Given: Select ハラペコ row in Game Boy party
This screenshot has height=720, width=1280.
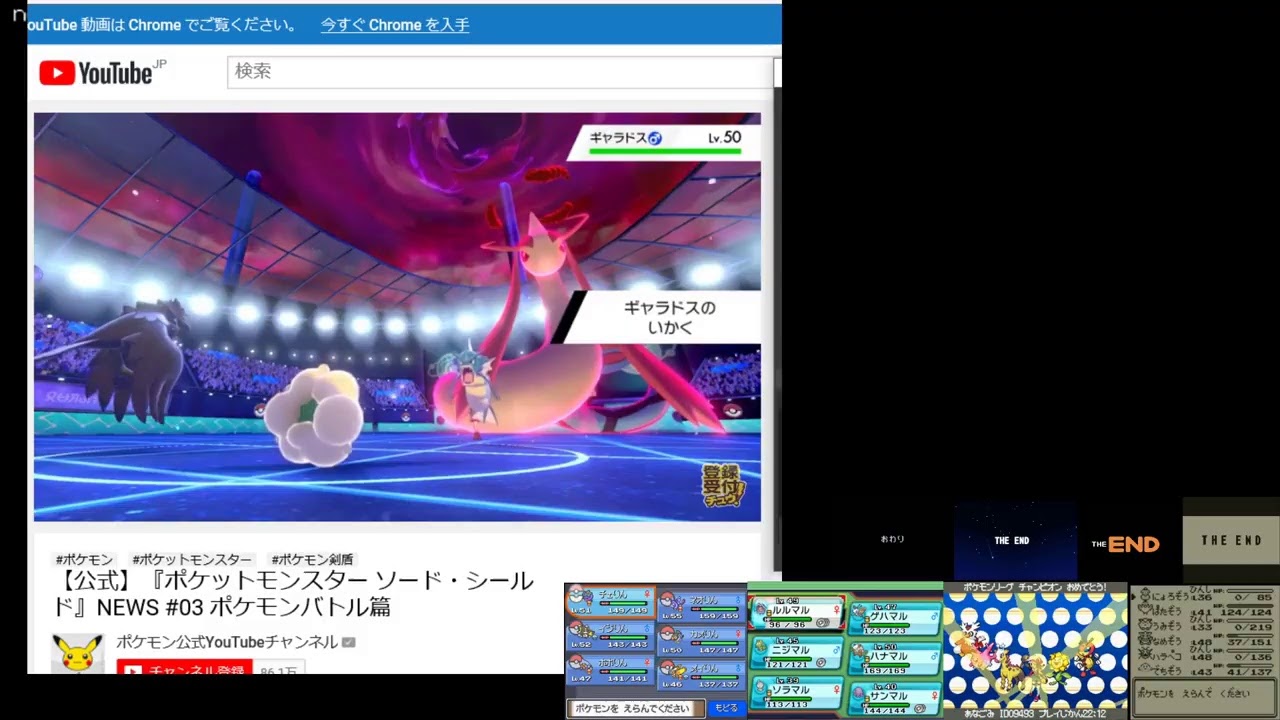Looking at the screenshot, I should pyautogui.click(x=1206, y=655).
